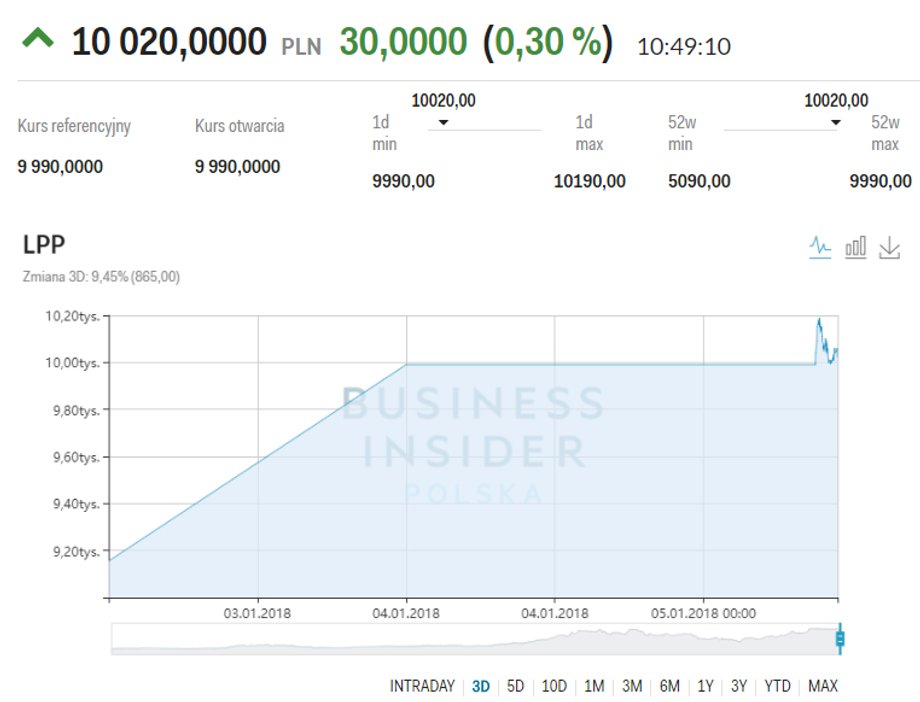Switch chart to 5D range
Image resolution: width=920 pixels, height=702 pixels.
[515, 686]
